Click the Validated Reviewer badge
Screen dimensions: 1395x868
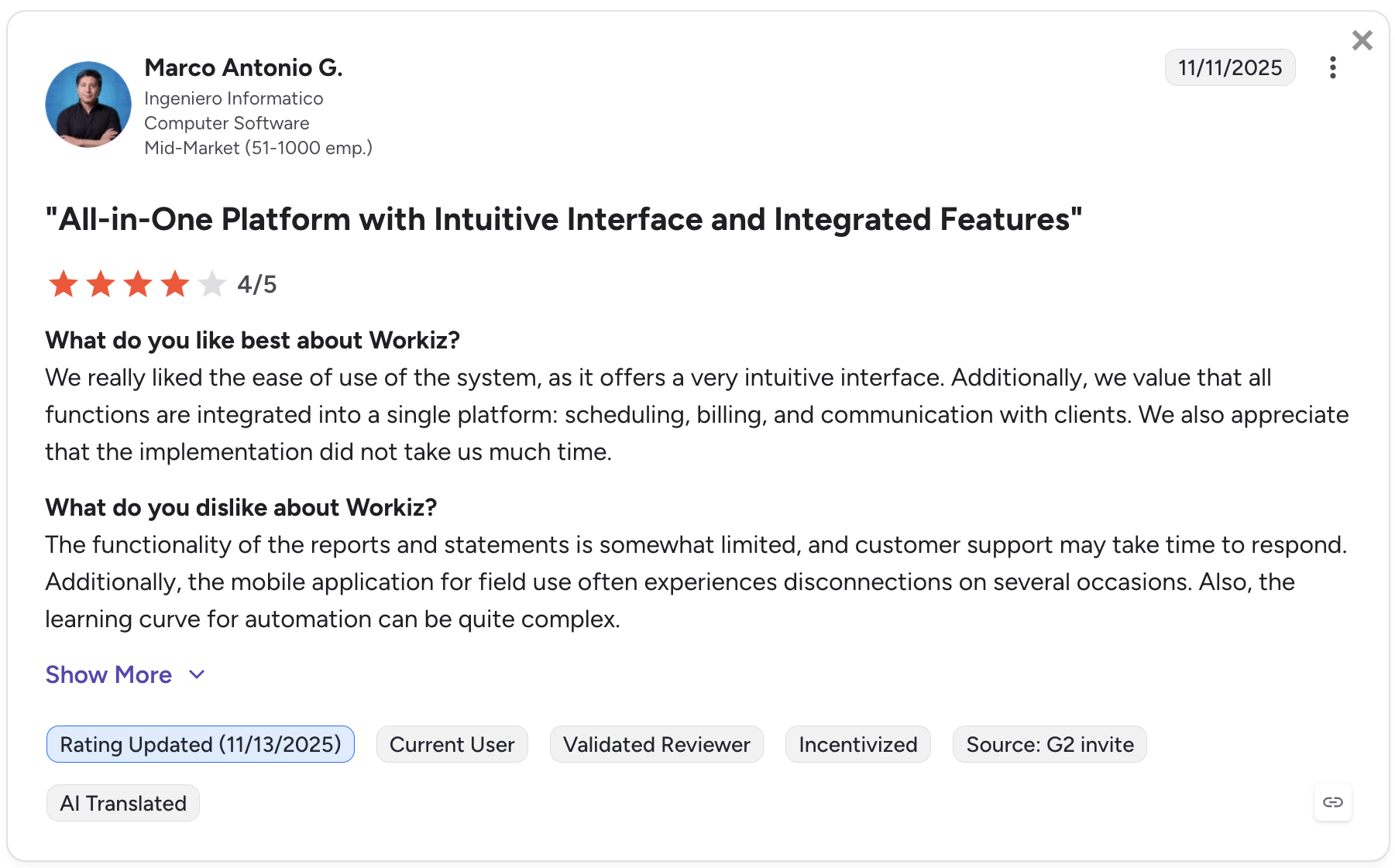[657, 744]
